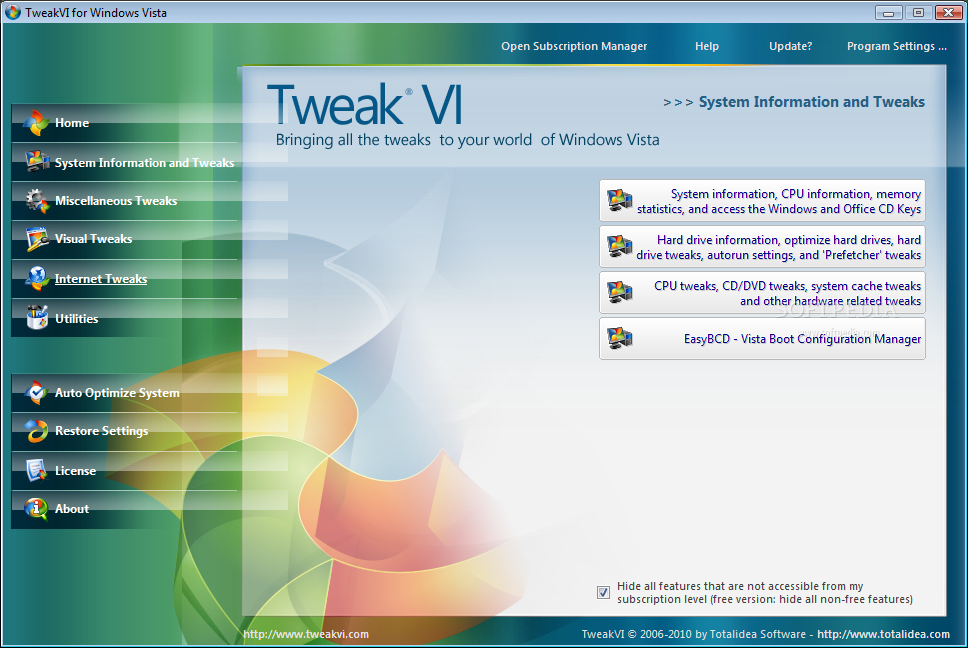Select System Information and Tweaks label
Image resolution: width=968 pixels, height=648 pixels.
tap(144, 163)
